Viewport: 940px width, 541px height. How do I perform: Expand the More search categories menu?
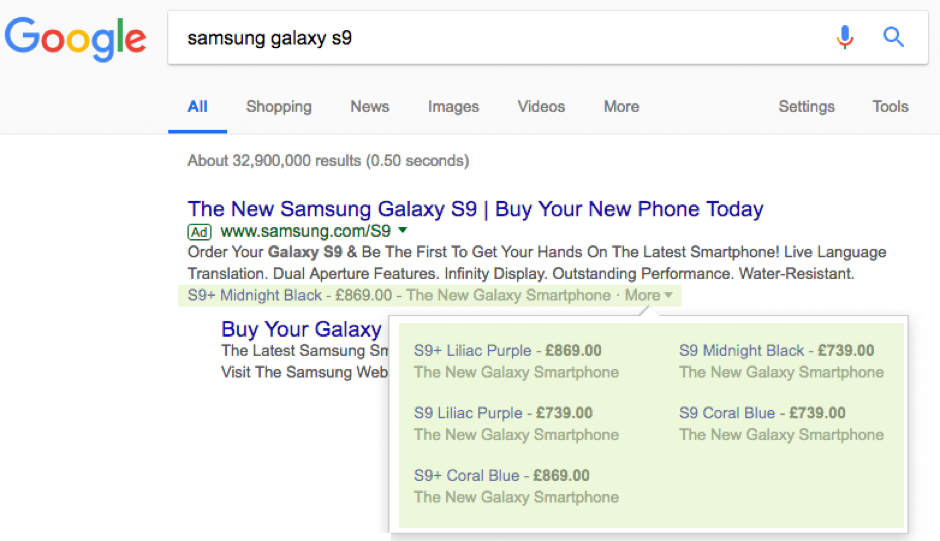click(621, 107)
